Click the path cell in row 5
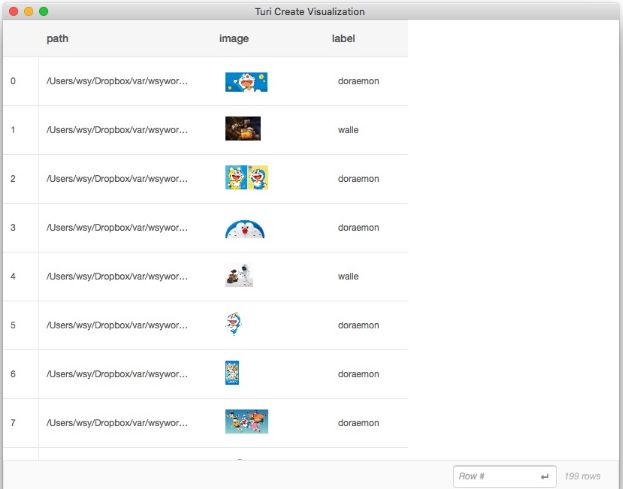This screenshot has height=489, width=623. pos(117,325)
